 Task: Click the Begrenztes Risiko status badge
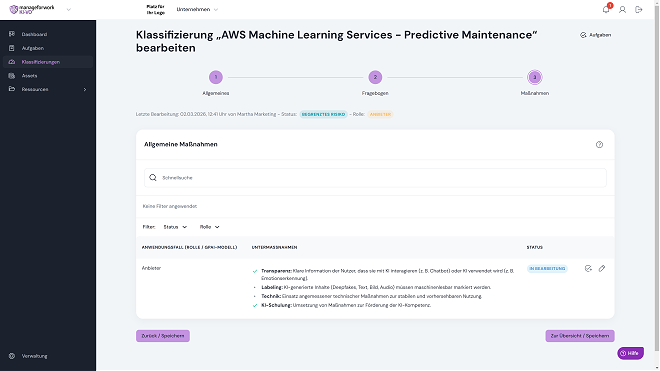(x=323, y=114)
